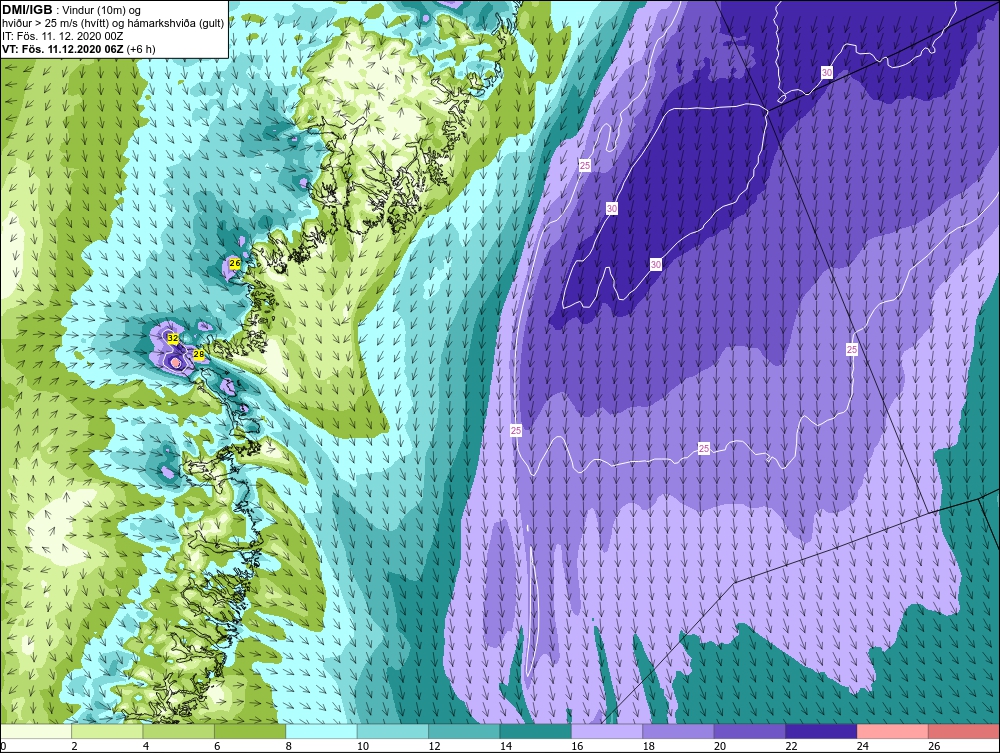Click the legend scale value 0

coord(3,746)
